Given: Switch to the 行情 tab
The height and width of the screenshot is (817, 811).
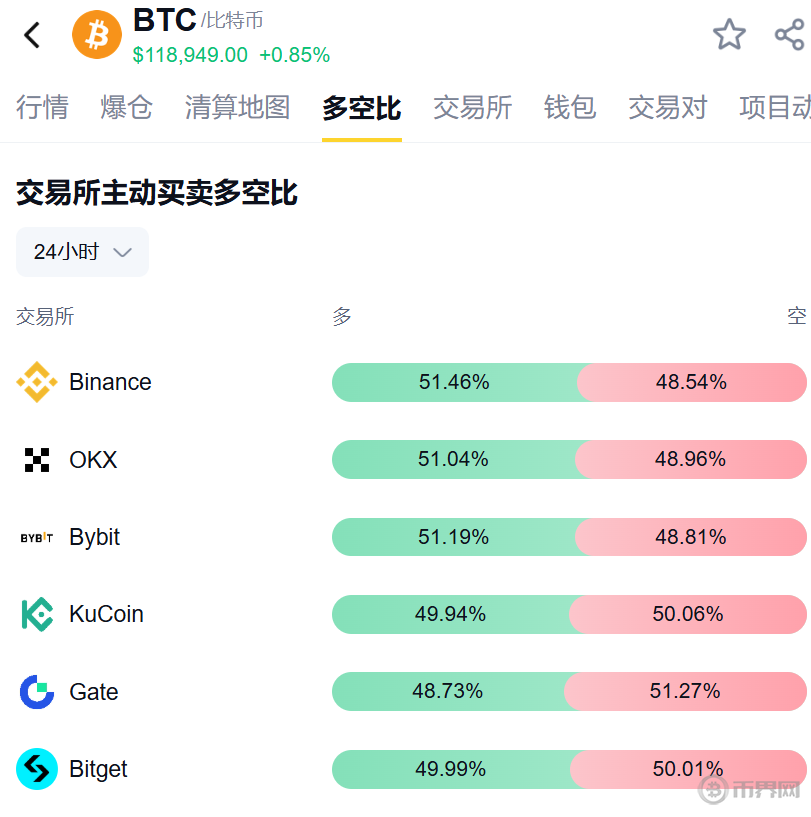Looking at the screenshot, I should 42,108.
